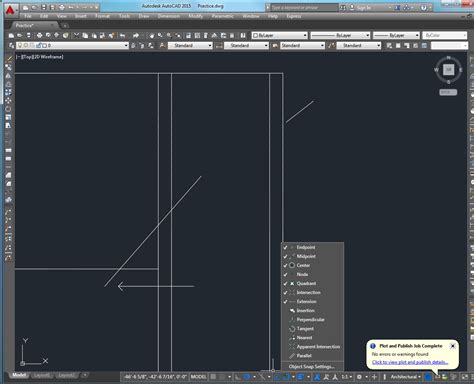Select the Move tool
Viewport: 474px width, 384px height.
click(8, 101)
